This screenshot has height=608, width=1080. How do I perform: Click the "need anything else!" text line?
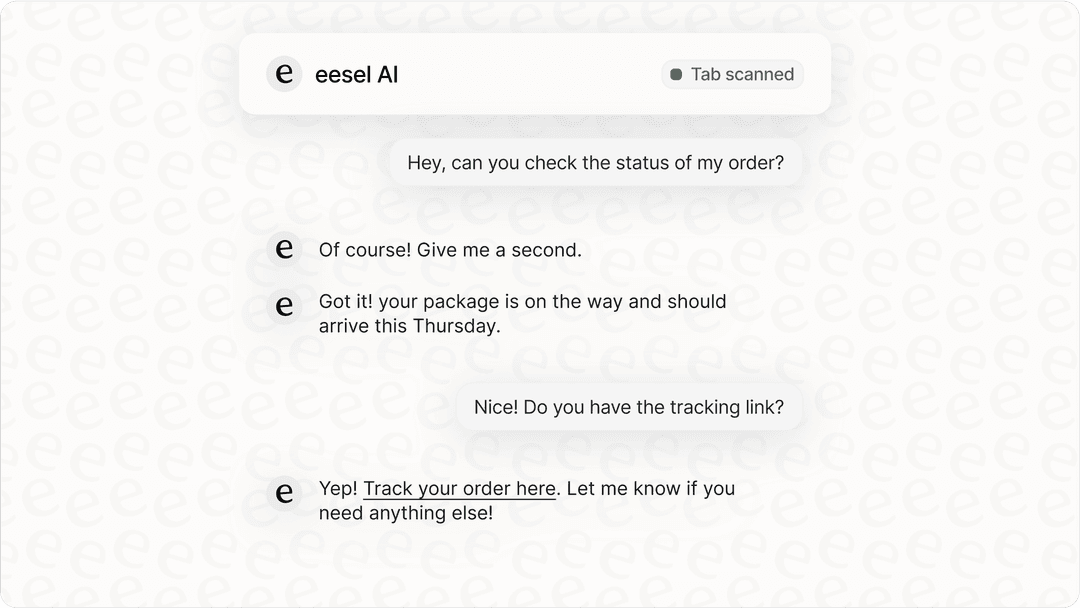click(405, 513)
